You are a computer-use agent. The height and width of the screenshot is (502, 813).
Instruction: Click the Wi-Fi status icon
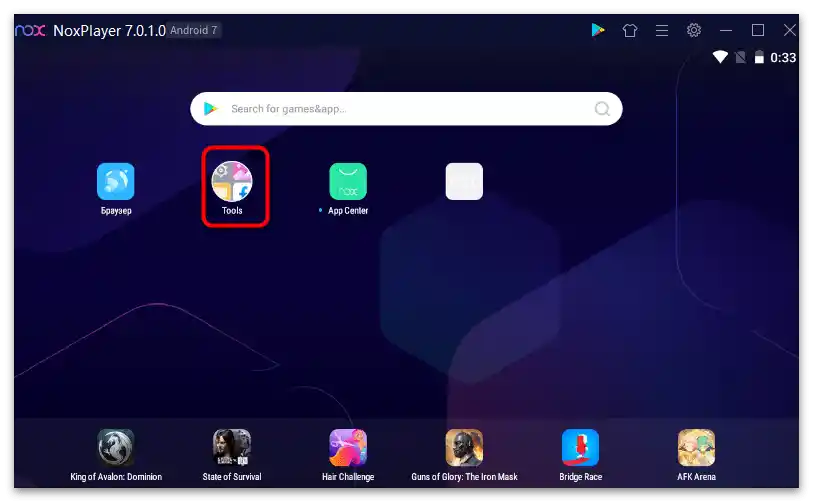coord(720,57)
